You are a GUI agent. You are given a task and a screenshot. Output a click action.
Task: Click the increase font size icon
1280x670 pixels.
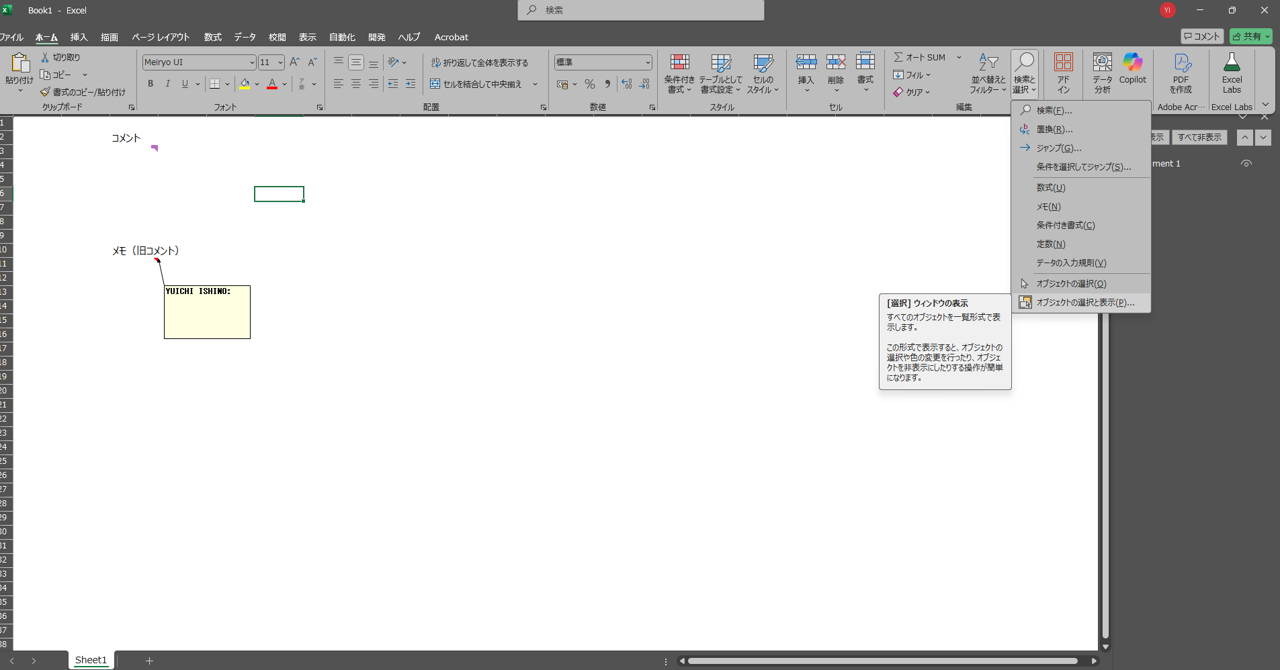click(x=294, y=62)
